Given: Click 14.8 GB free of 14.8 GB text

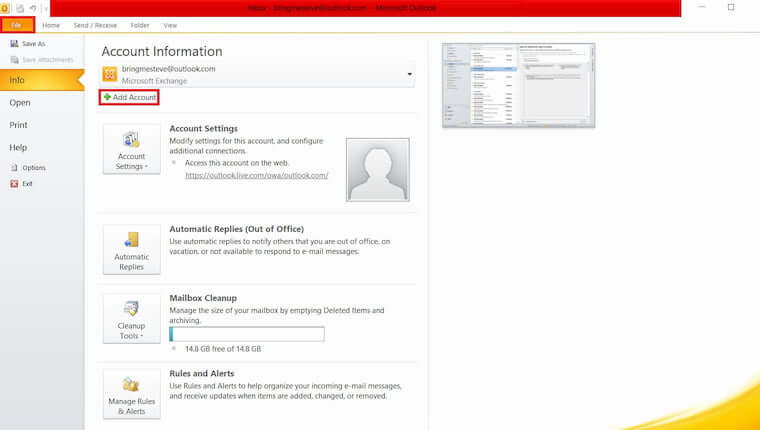Looking at the screenshot, I should point(223,349).
